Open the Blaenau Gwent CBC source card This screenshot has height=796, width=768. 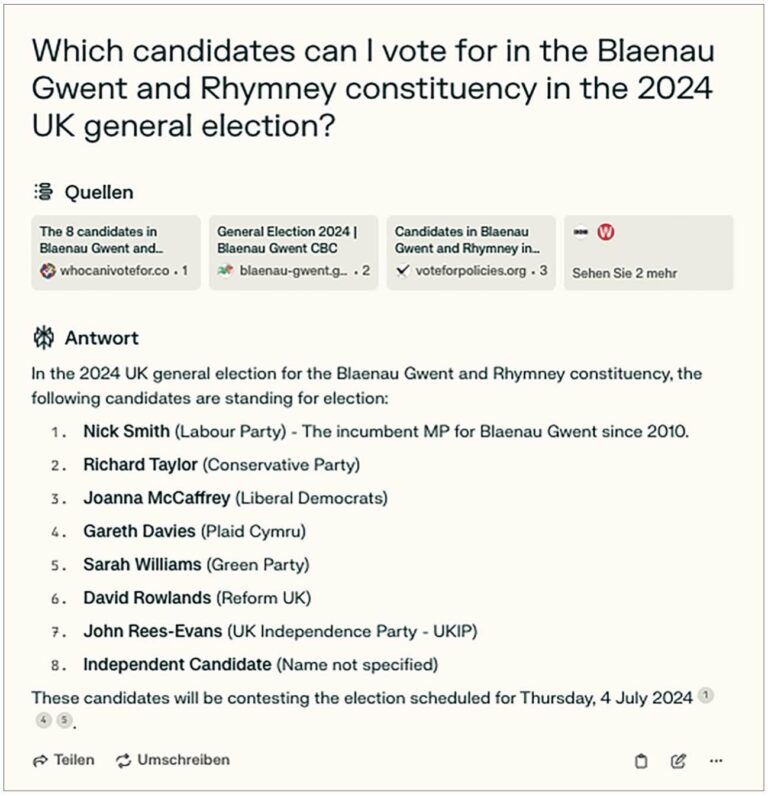(x=293, y=252)
